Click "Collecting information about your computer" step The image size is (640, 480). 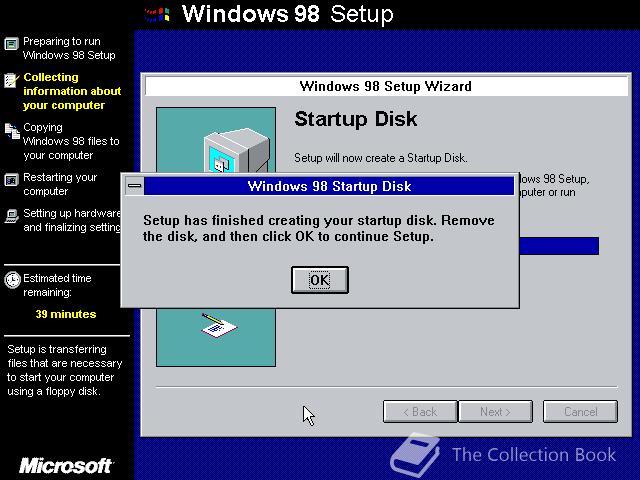pos(72,91)
